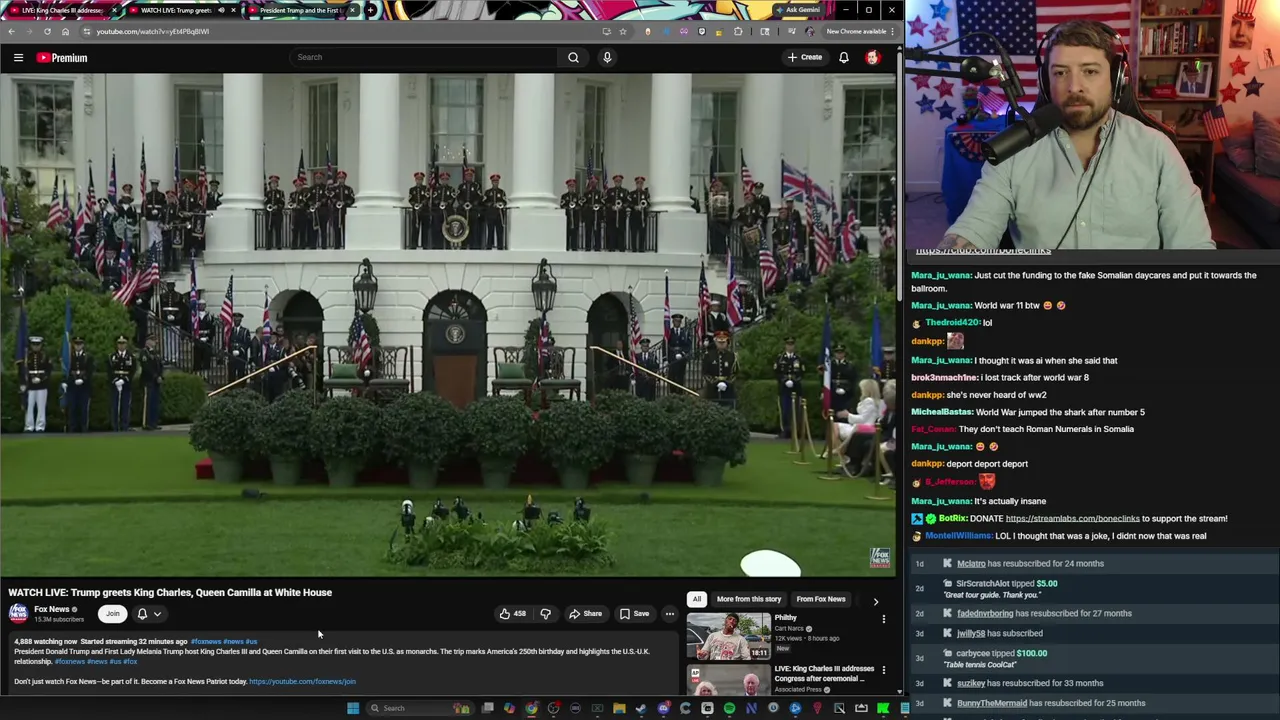The height and width of the screenshot is (720, 1280).
Task: Dislike the video with thumbs-down button
Action: (546, 614)
